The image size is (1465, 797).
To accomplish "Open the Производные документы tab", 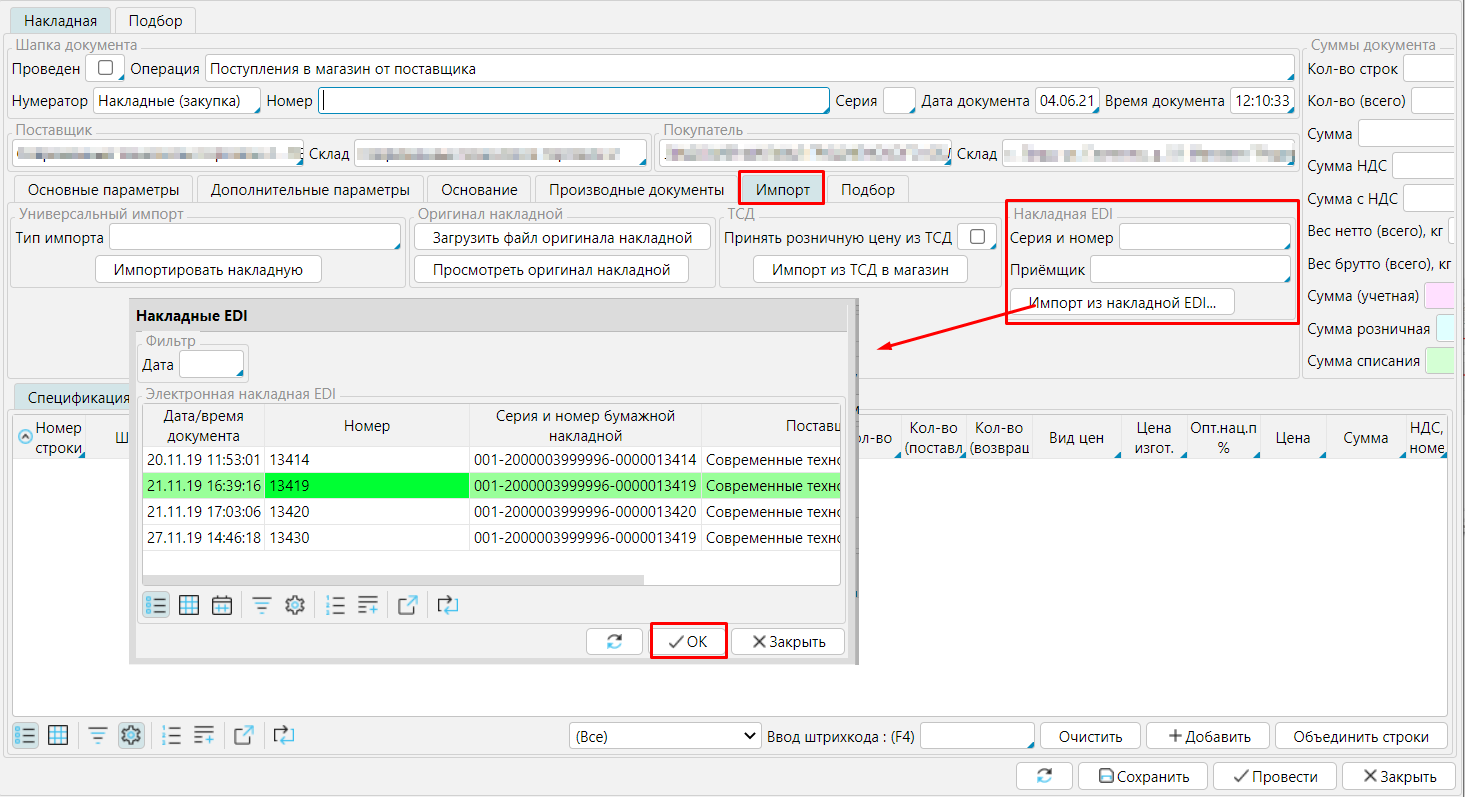I will (636, 190).
